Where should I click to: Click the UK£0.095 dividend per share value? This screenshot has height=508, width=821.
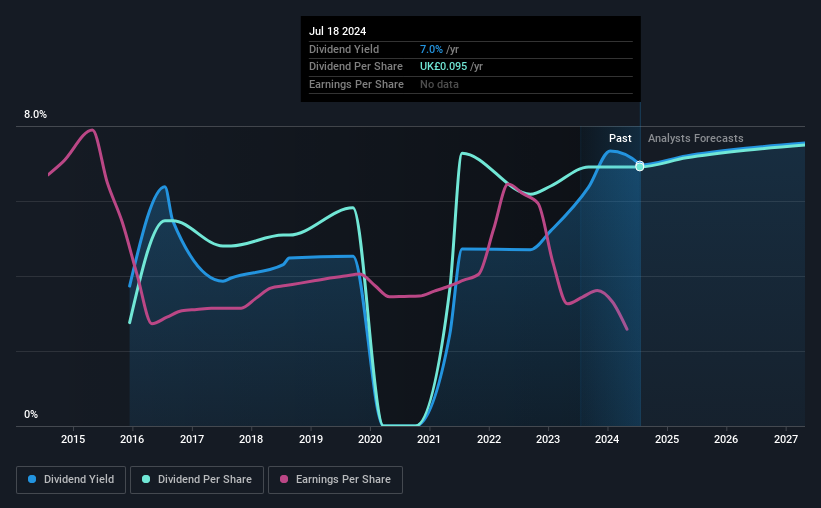[x=443, y=67]
